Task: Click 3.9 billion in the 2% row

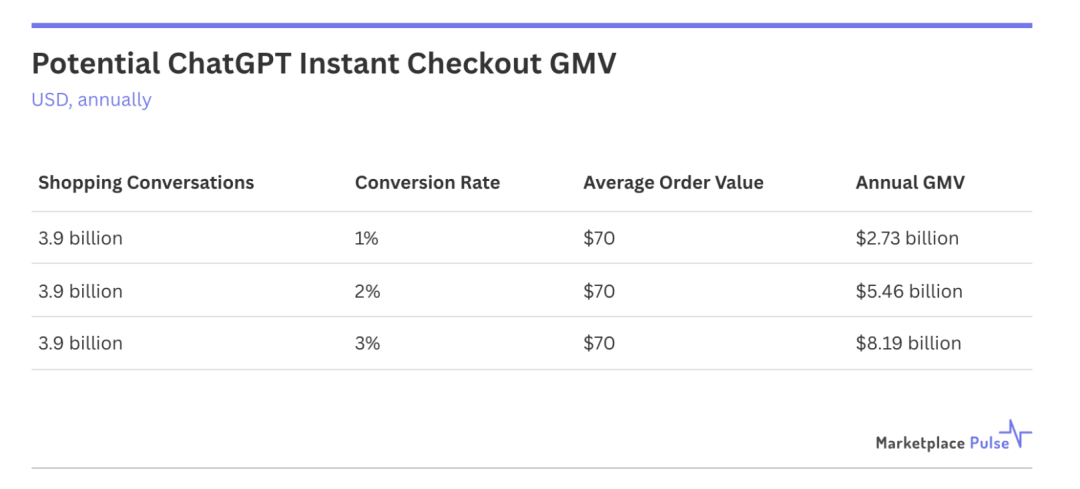Action: (80, 291)
